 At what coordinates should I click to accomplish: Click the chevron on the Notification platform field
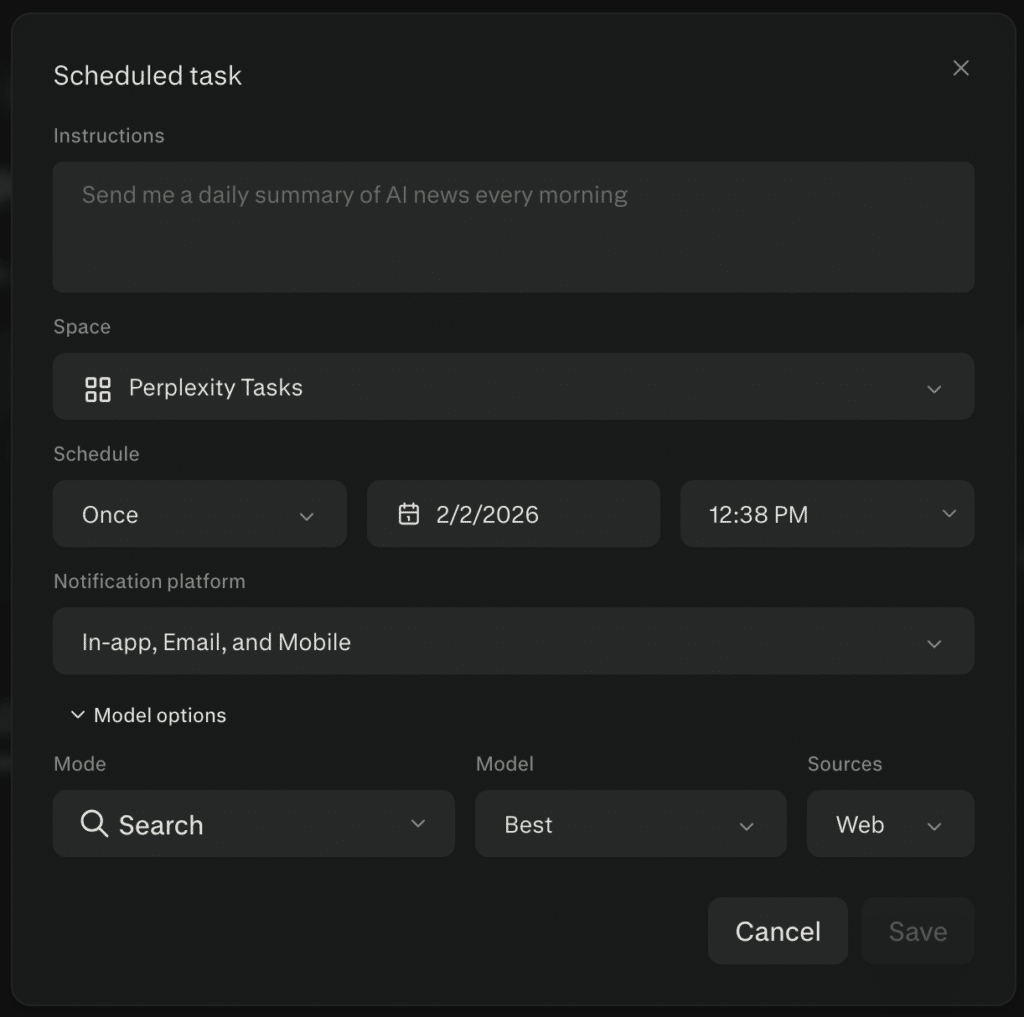[x=935, y=641]
